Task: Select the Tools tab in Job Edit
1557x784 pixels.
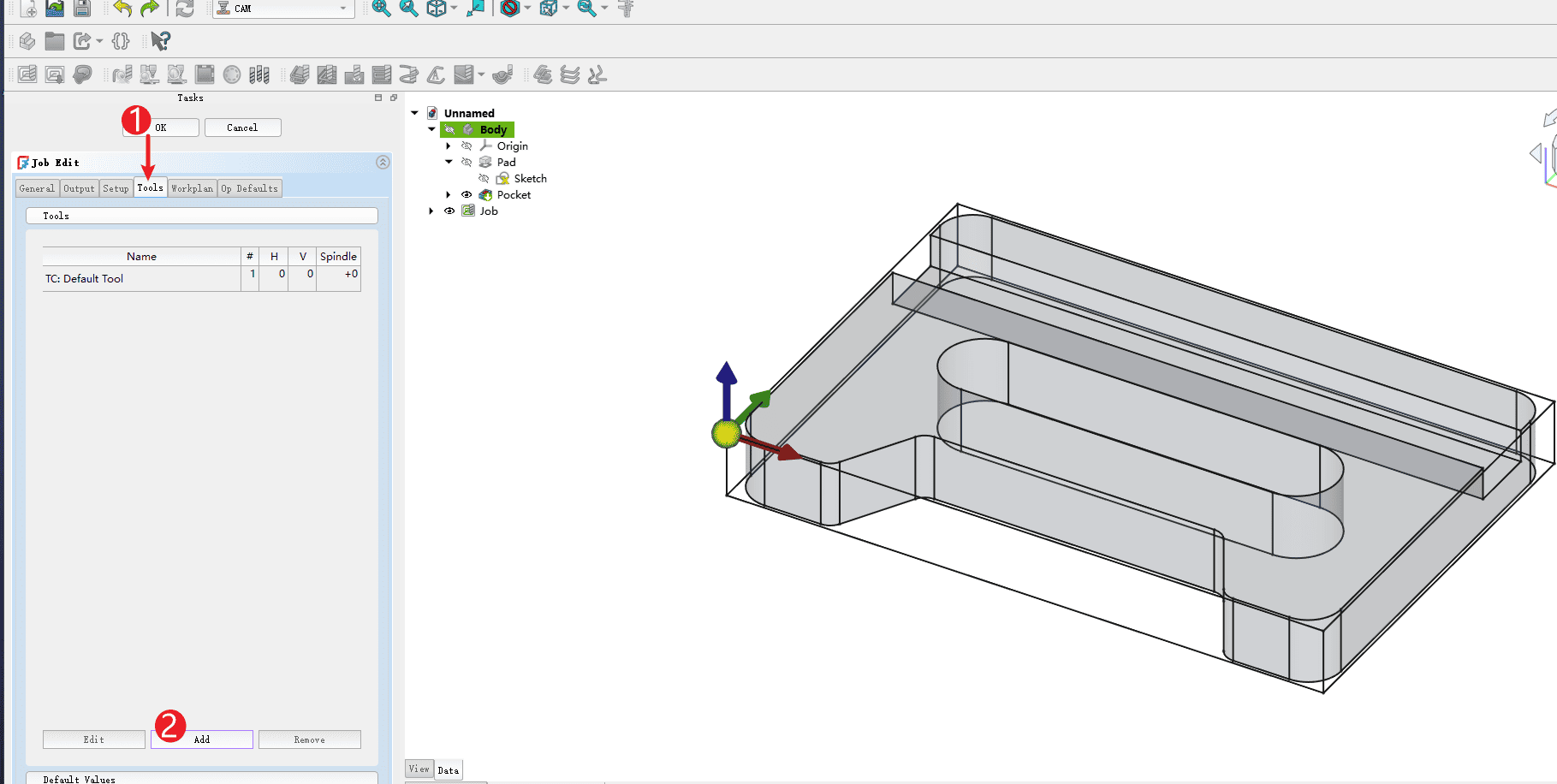Action: pyautogui.click(x=150, y=187)
